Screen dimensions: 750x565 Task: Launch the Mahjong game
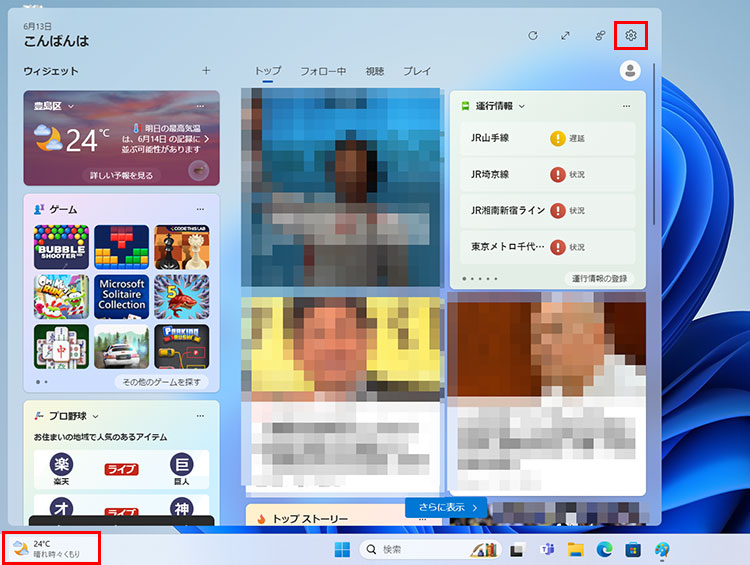point(61,346)
